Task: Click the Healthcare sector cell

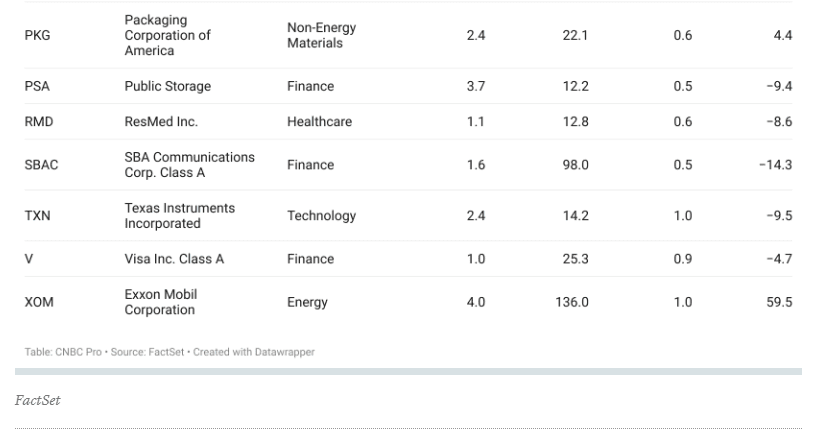Action: point(319,122)
